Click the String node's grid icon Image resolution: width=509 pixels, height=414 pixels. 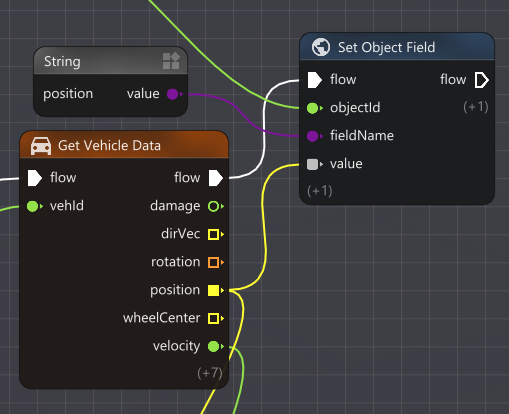(171, 61)
